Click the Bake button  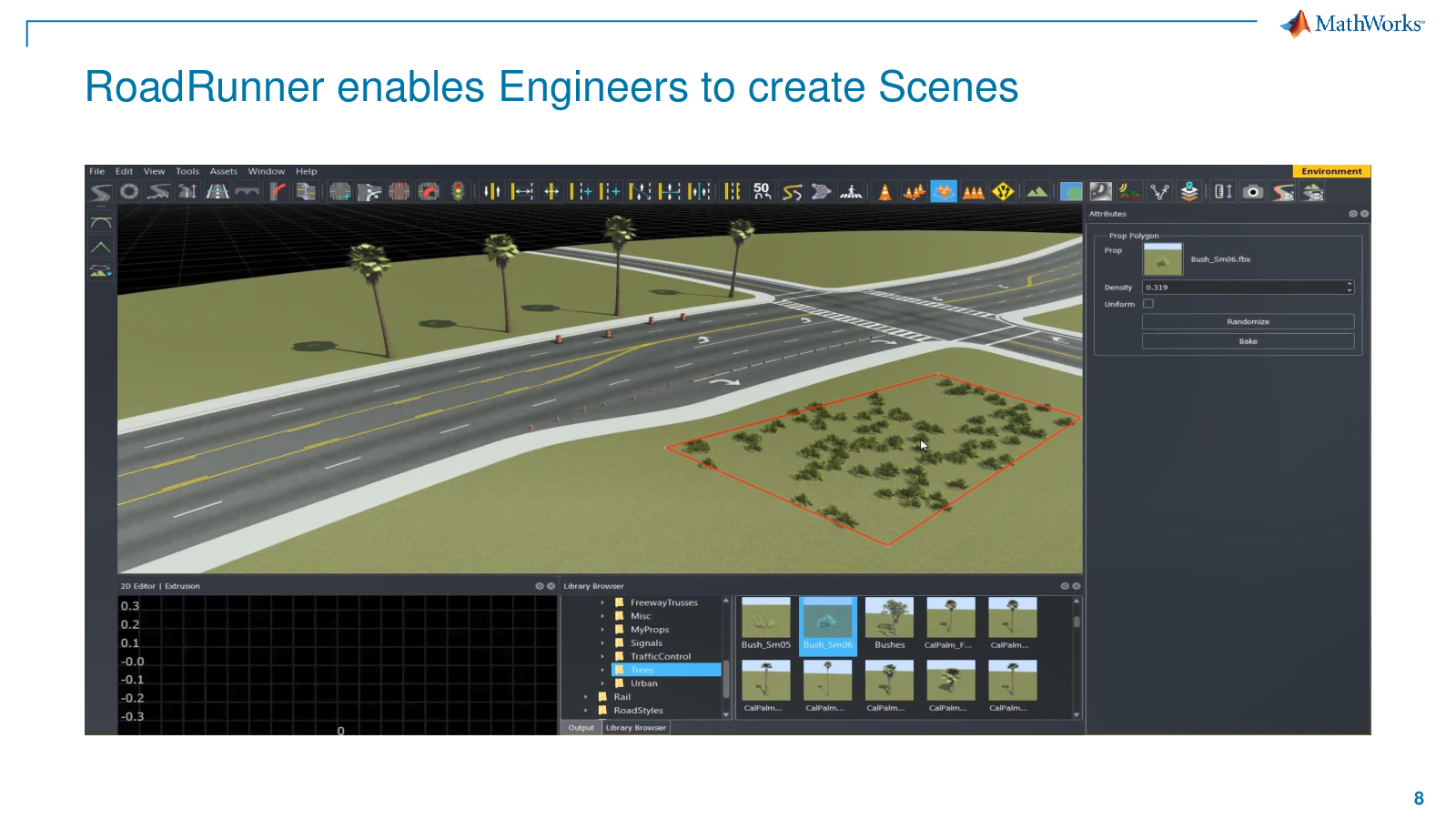click(x=1248, y=341)
